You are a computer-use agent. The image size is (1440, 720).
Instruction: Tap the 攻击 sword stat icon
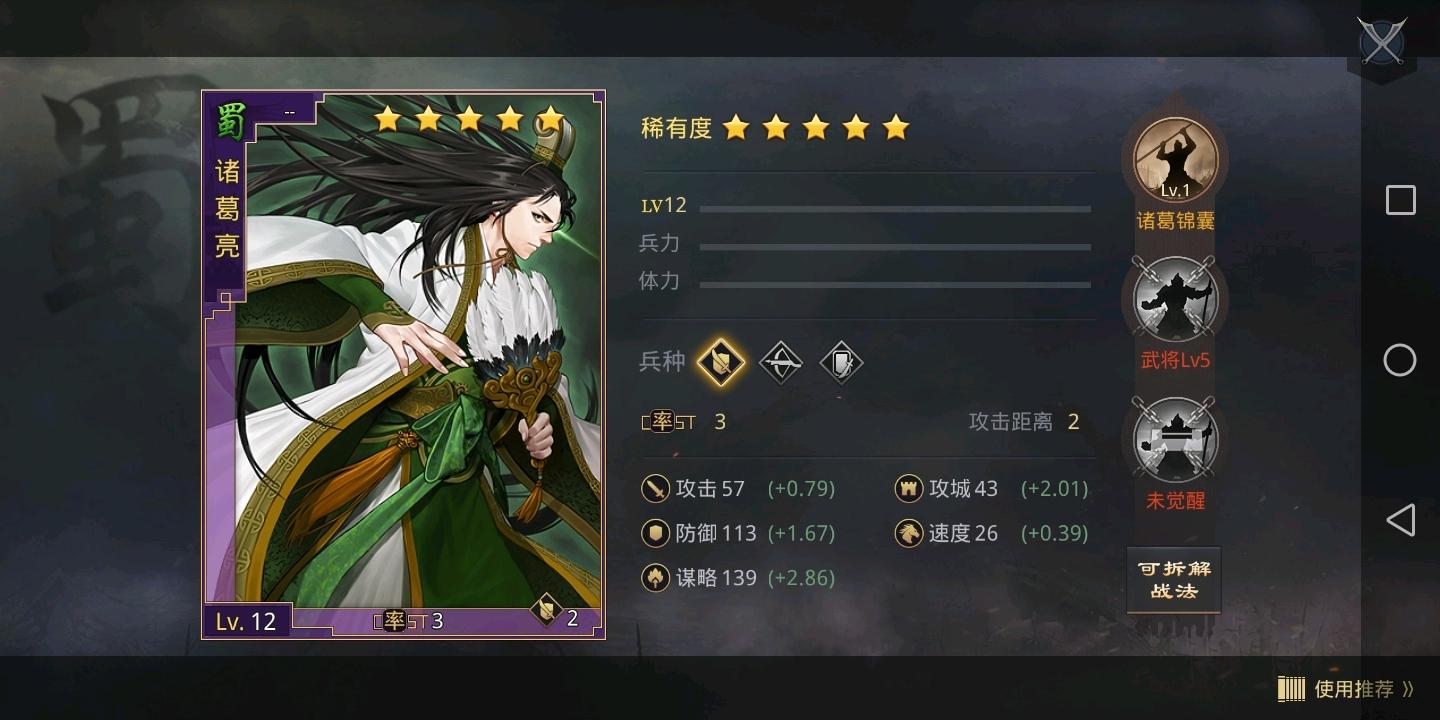pyautogui.click(x=655, y=489)
